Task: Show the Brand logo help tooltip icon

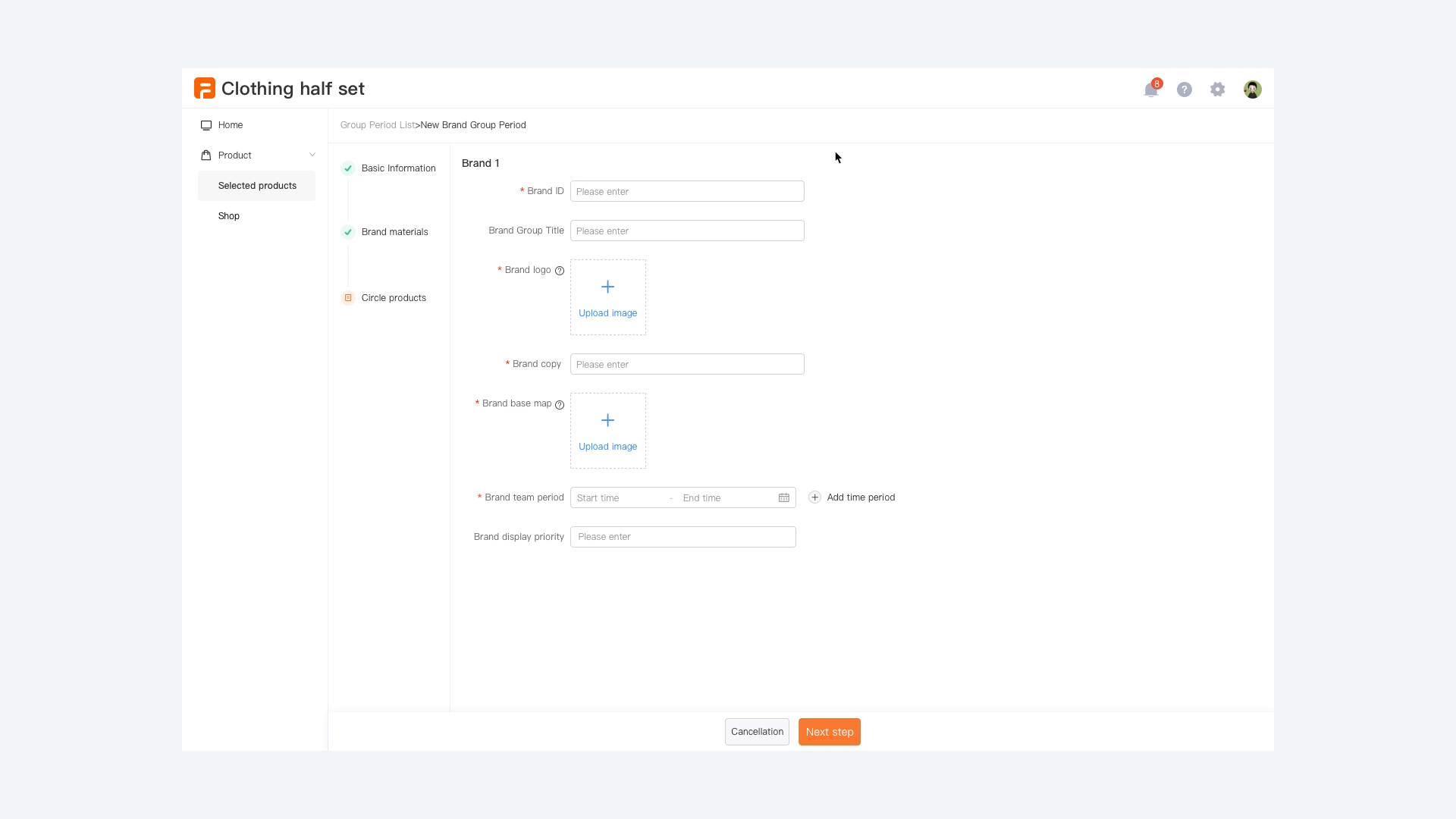Action: [x=560, y=271]
